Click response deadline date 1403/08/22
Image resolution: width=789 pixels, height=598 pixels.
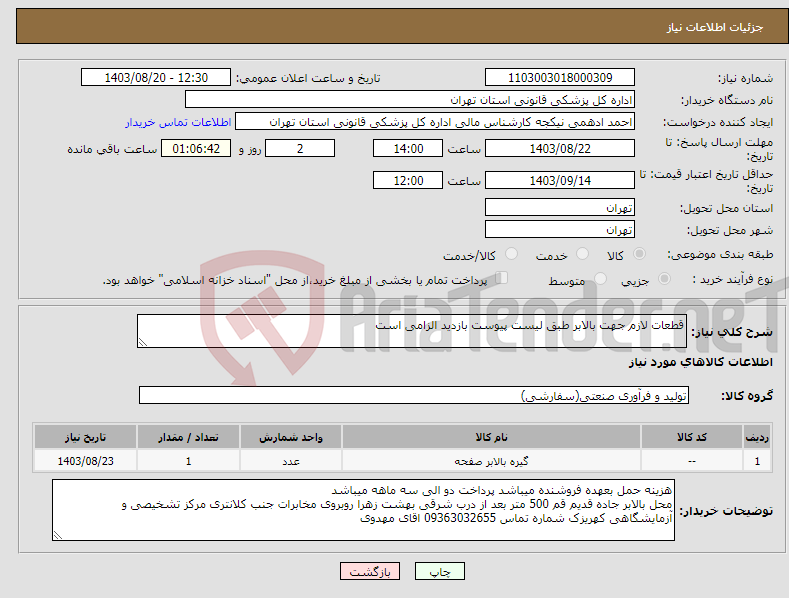[x=560, y=148]
